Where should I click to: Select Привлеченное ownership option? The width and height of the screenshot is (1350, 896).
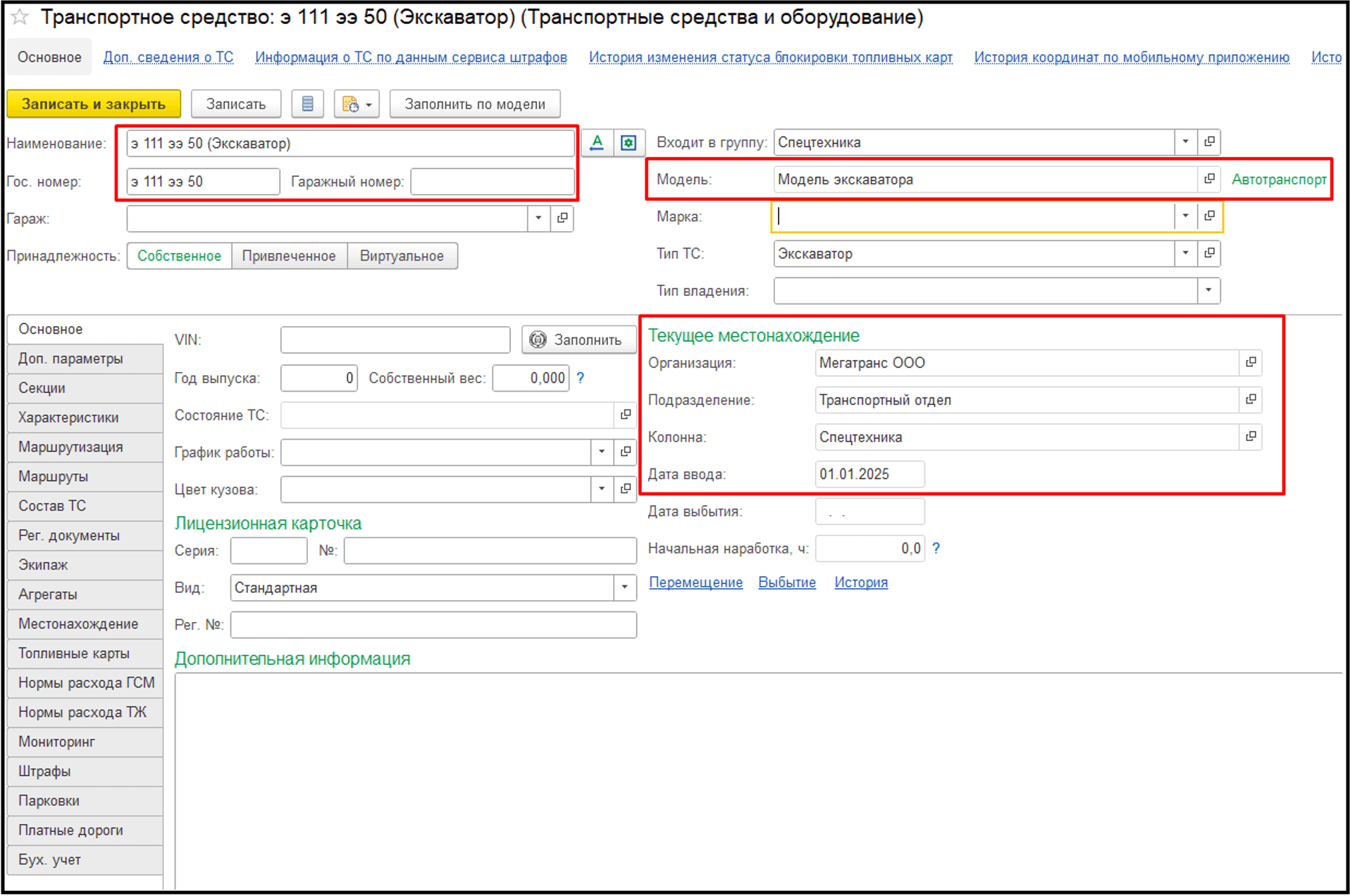point(289,256)
